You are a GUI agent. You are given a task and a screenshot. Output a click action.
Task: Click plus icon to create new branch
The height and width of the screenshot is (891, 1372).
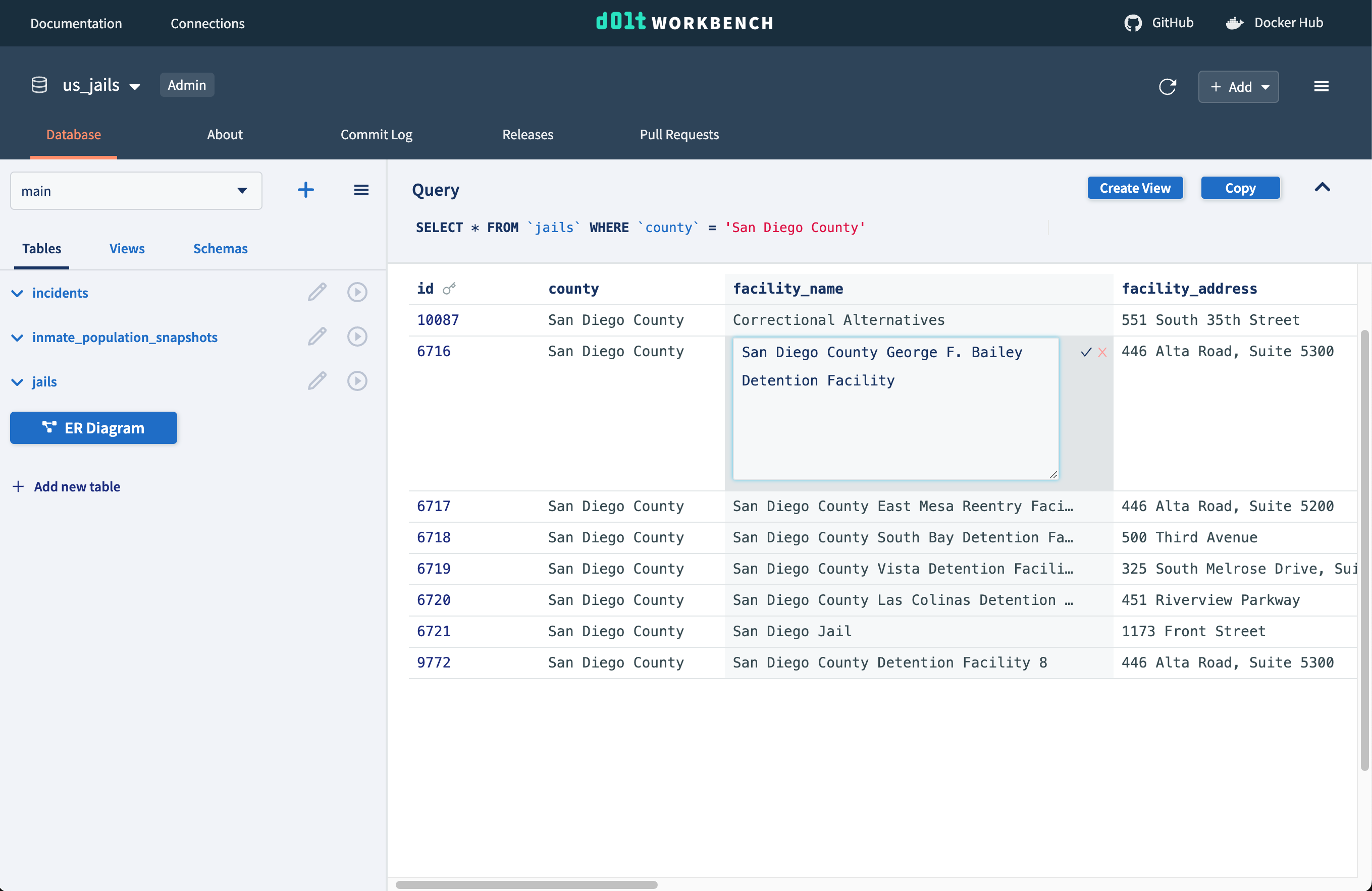click(x=305, y=190)
